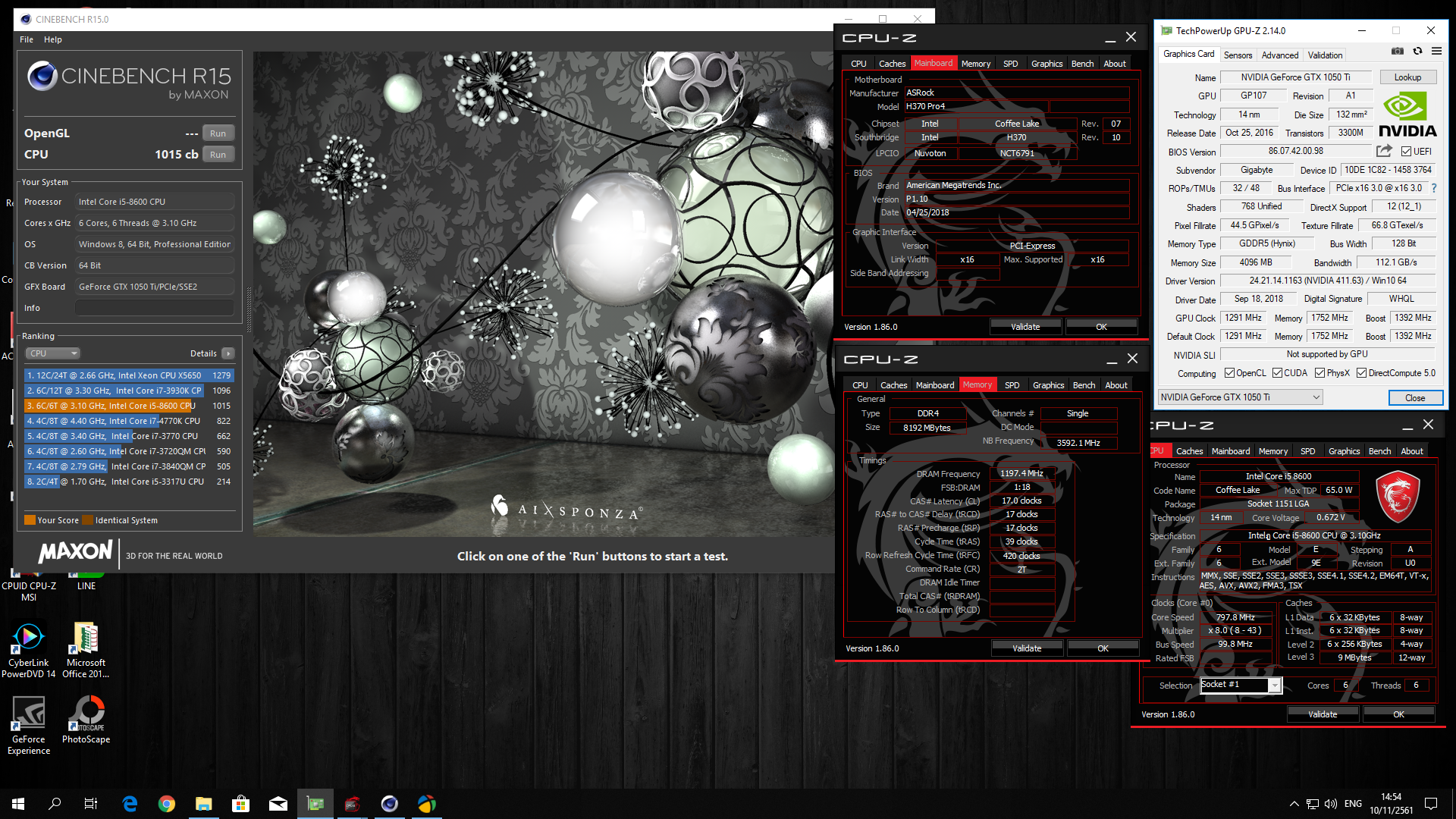The width and height of the screenshot is (1456, 819).
Task: Run the OpenGL test in Cinebench
Action: (x=218, y=133)
